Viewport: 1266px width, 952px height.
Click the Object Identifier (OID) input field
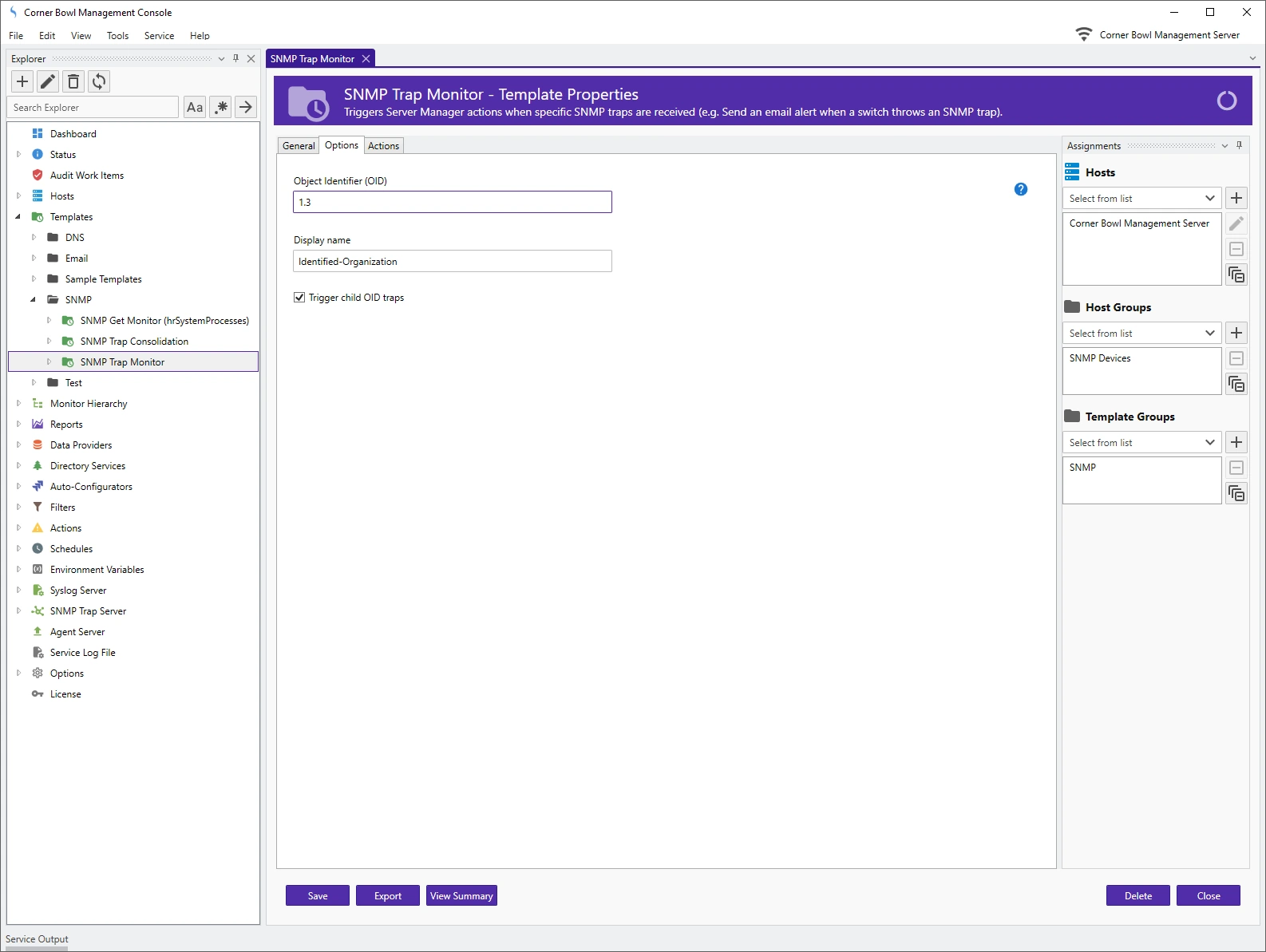coord(452,202)
